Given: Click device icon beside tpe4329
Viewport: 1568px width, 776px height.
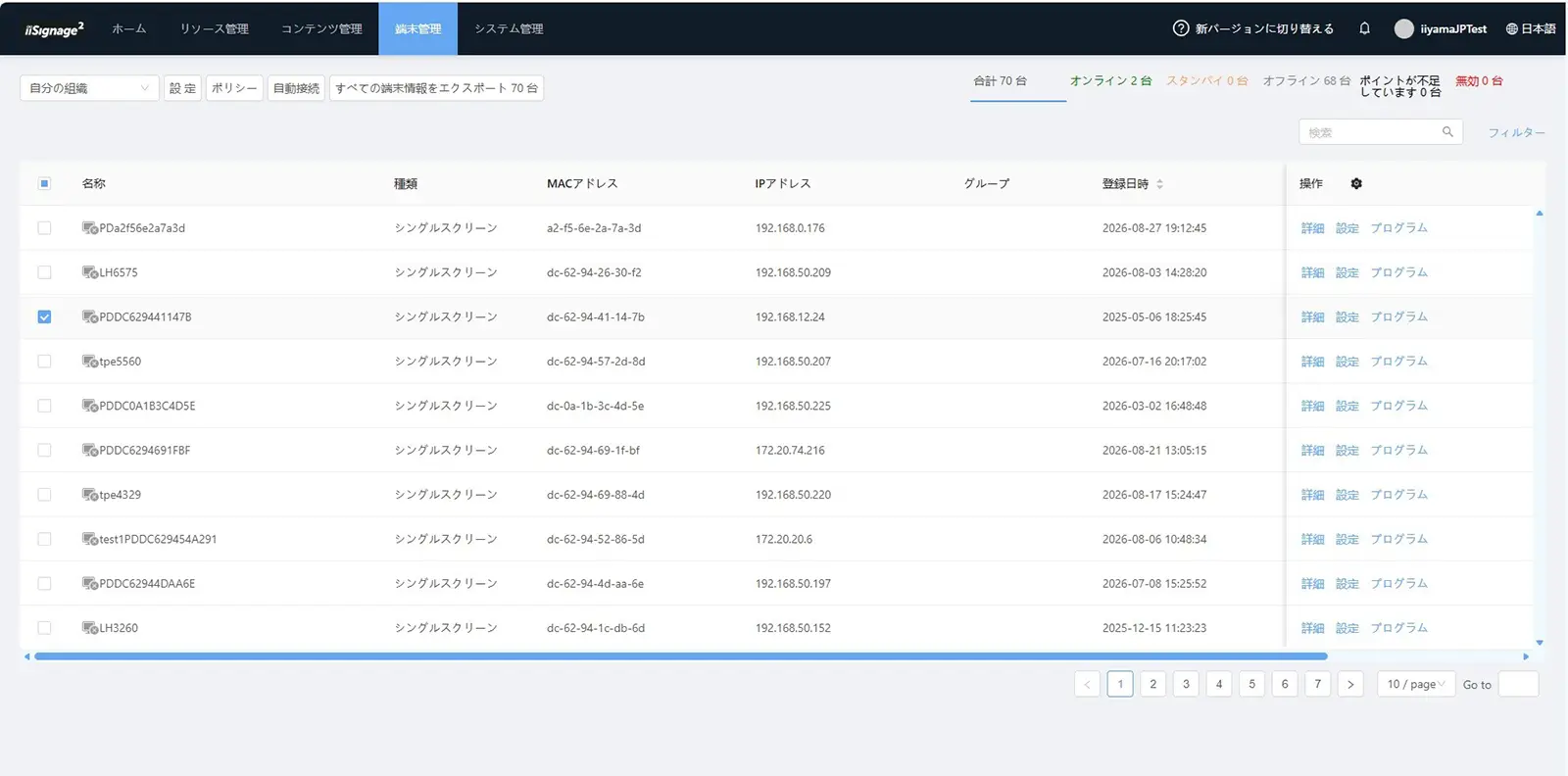Looking at the screenshot, I should [90, 495].
